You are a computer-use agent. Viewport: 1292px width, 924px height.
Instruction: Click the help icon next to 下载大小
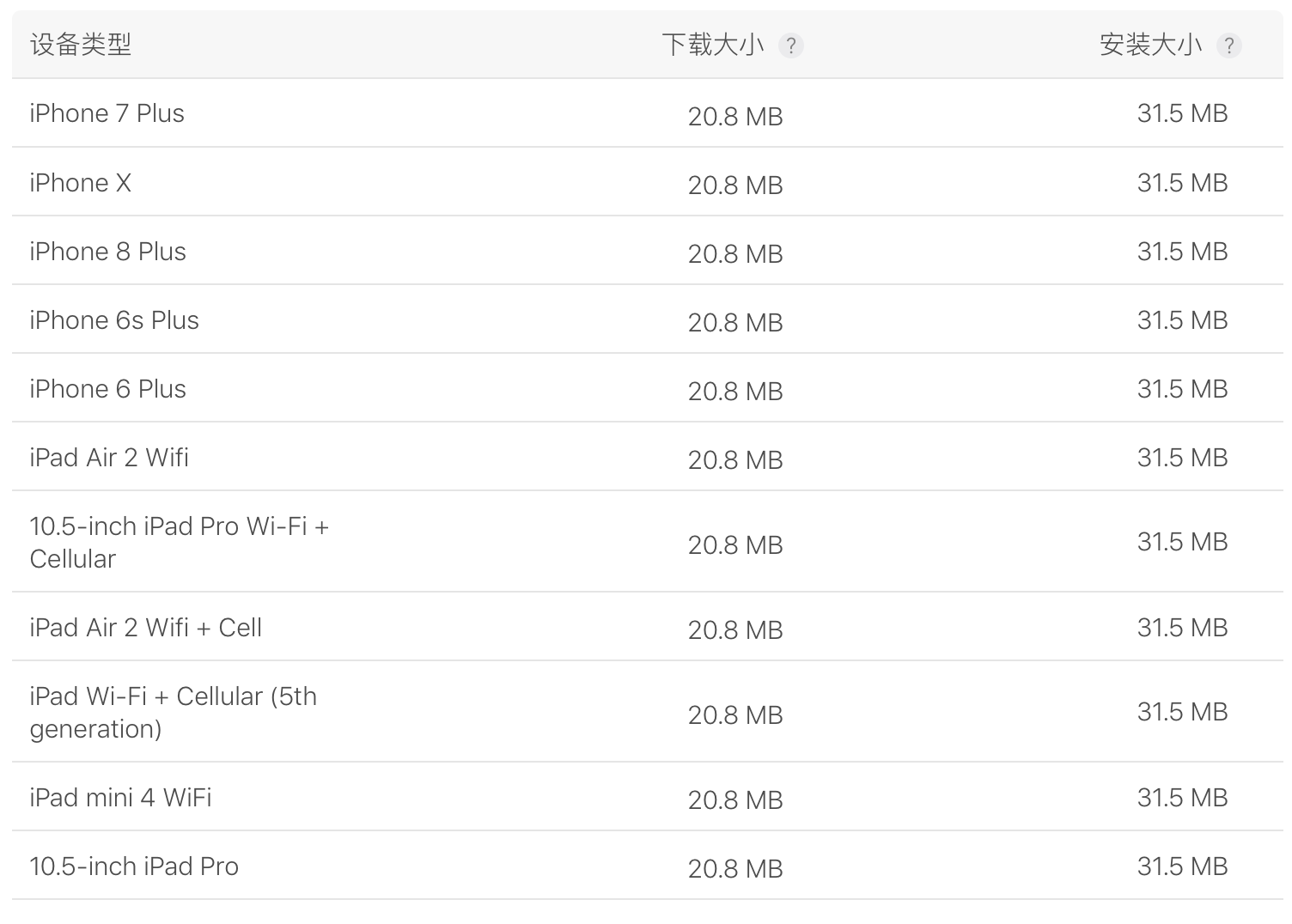coord(790,46)
